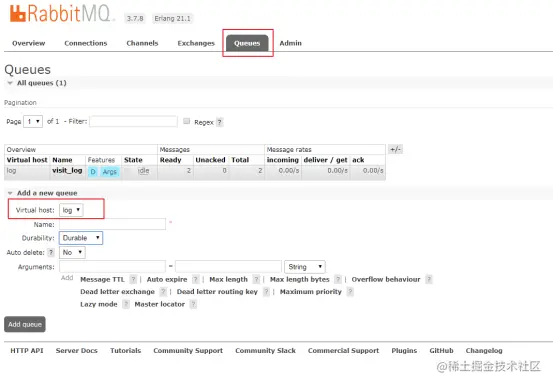
Task: Sort by State column header
Action: click(133, 160)
